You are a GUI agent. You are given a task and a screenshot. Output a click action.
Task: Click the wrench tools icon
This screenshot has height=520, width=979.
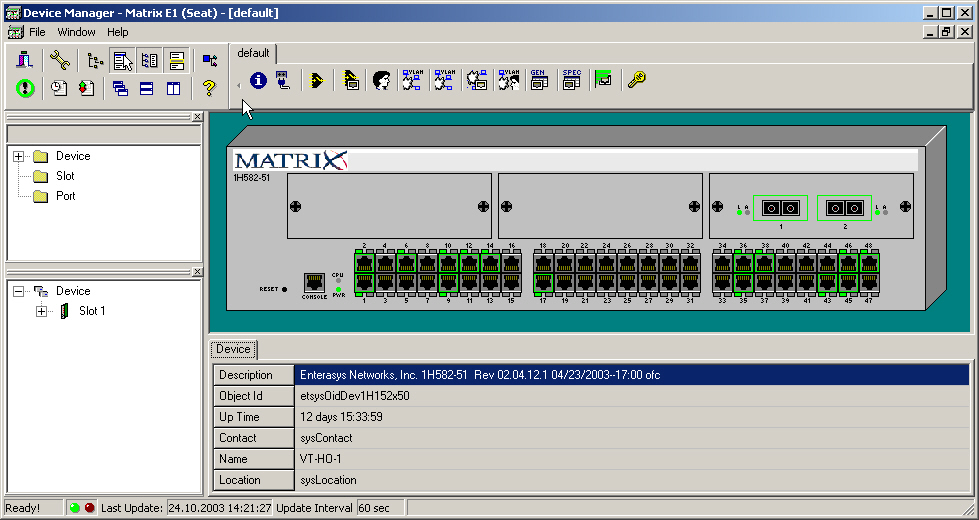[x=59, y=61]
